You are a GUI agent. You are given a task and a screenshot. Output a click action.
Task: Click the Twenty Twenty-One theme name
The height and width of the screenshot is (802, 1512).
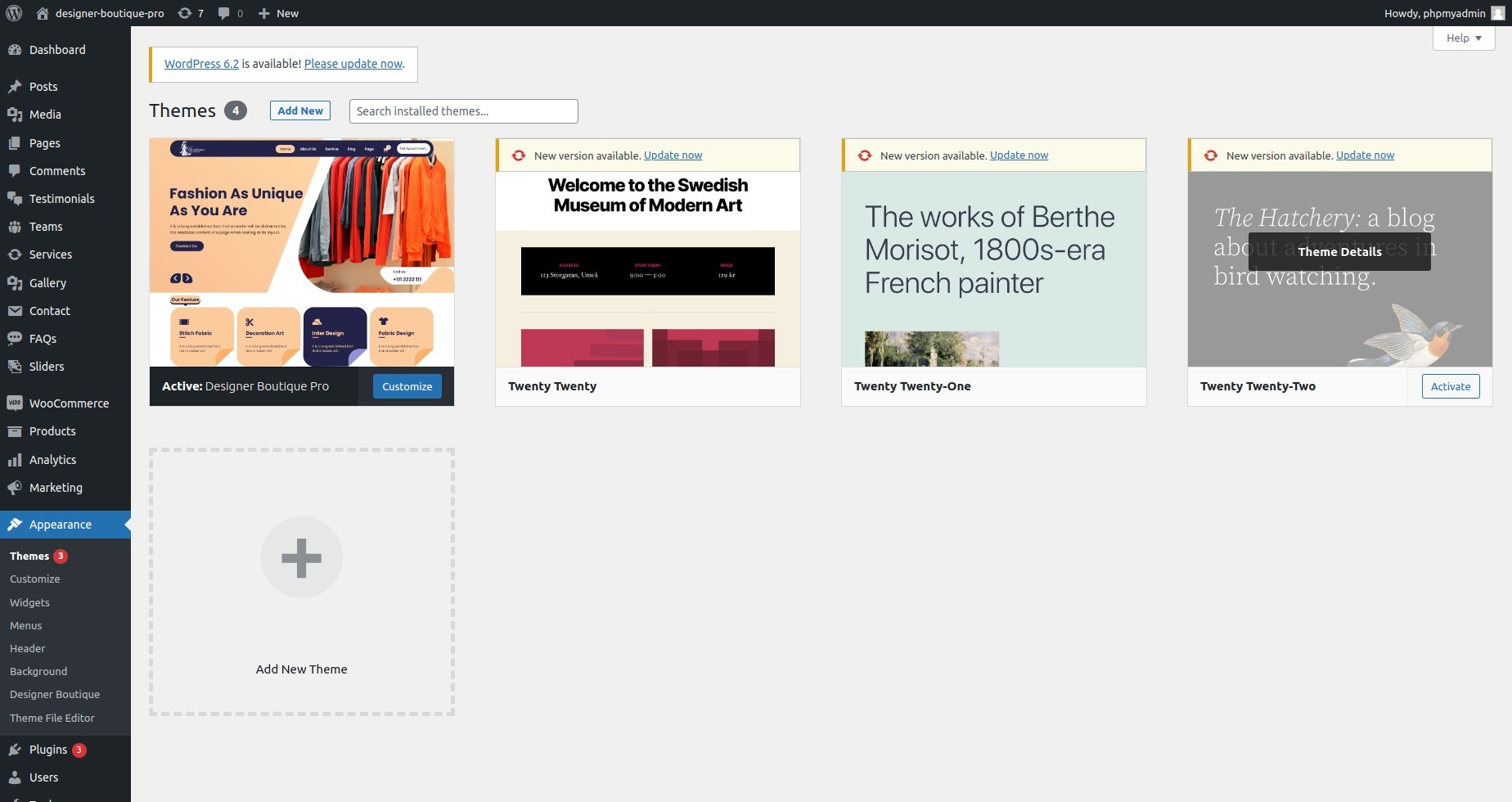[x=912, y=386]
